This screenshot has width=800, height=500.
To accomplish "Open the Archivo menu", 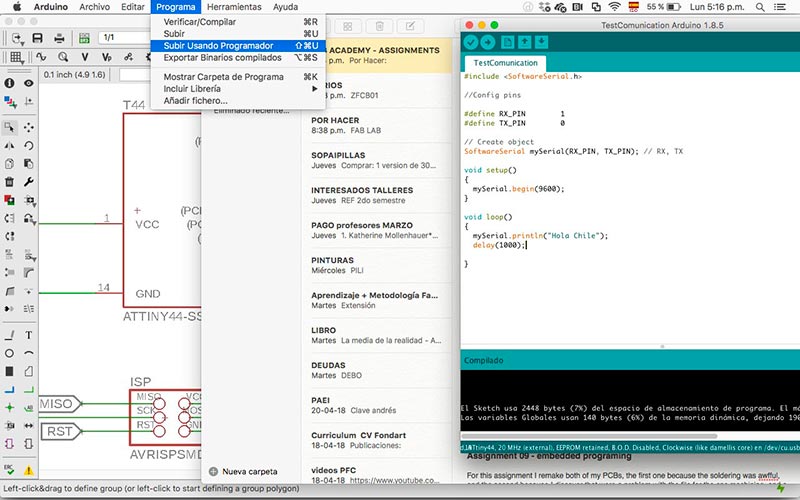I will tap(94, 7).
